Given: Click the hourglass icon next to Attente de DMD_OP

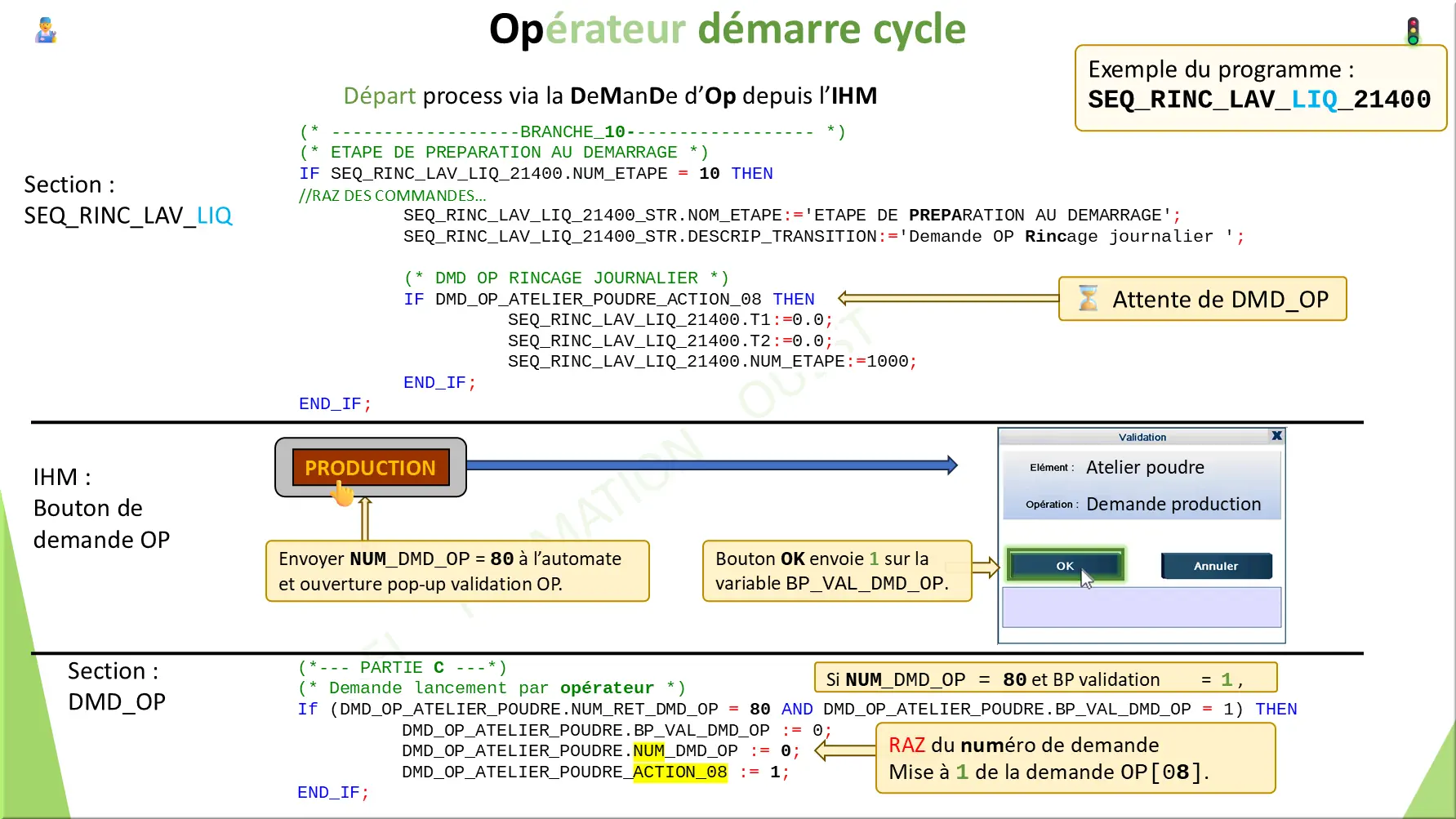Looking at the screenshot, I should (x=1089, y=299).
